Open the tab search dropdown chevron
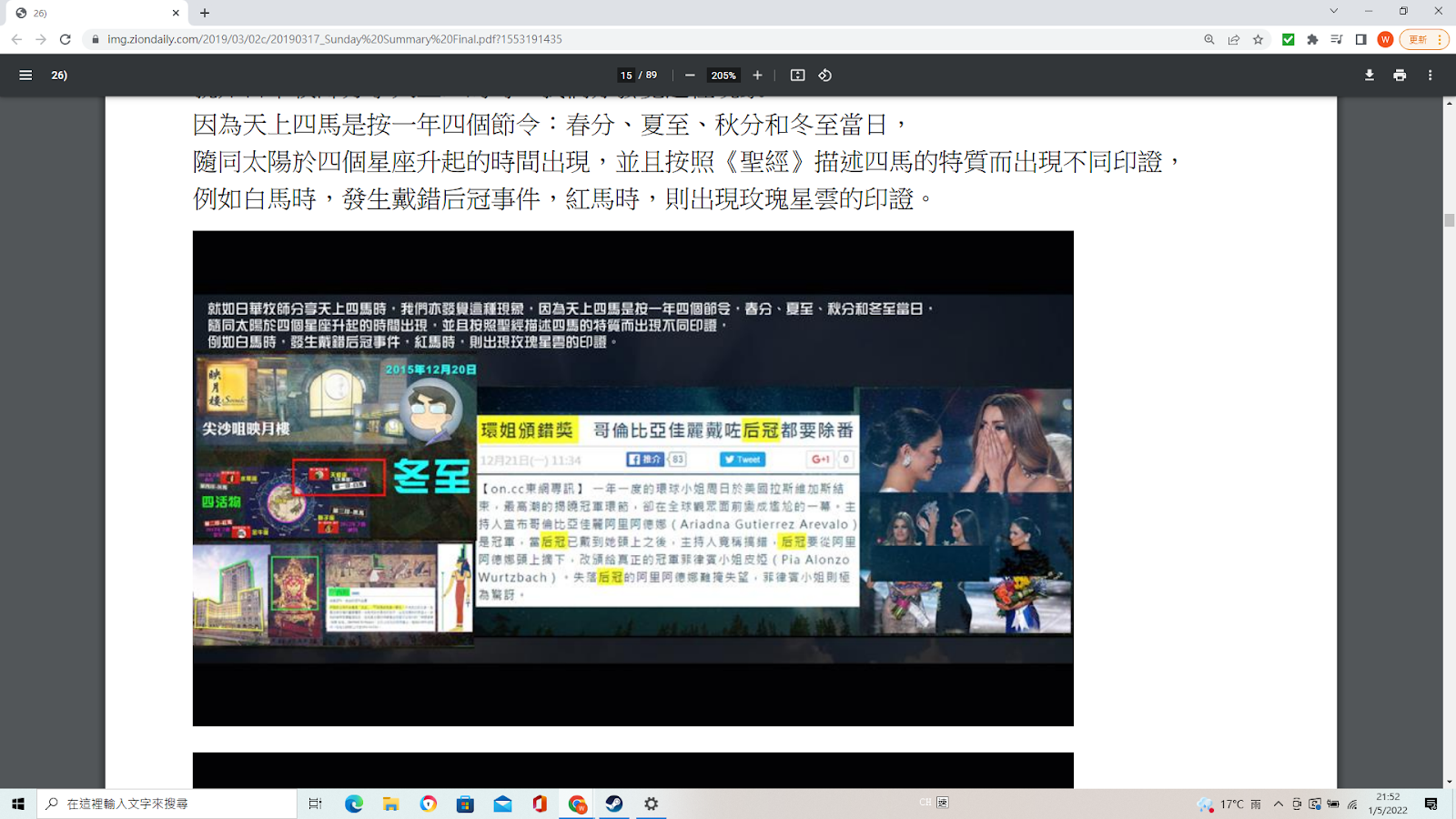Viewport: 1456px width, 819px height. click(x=1333, y=11)
